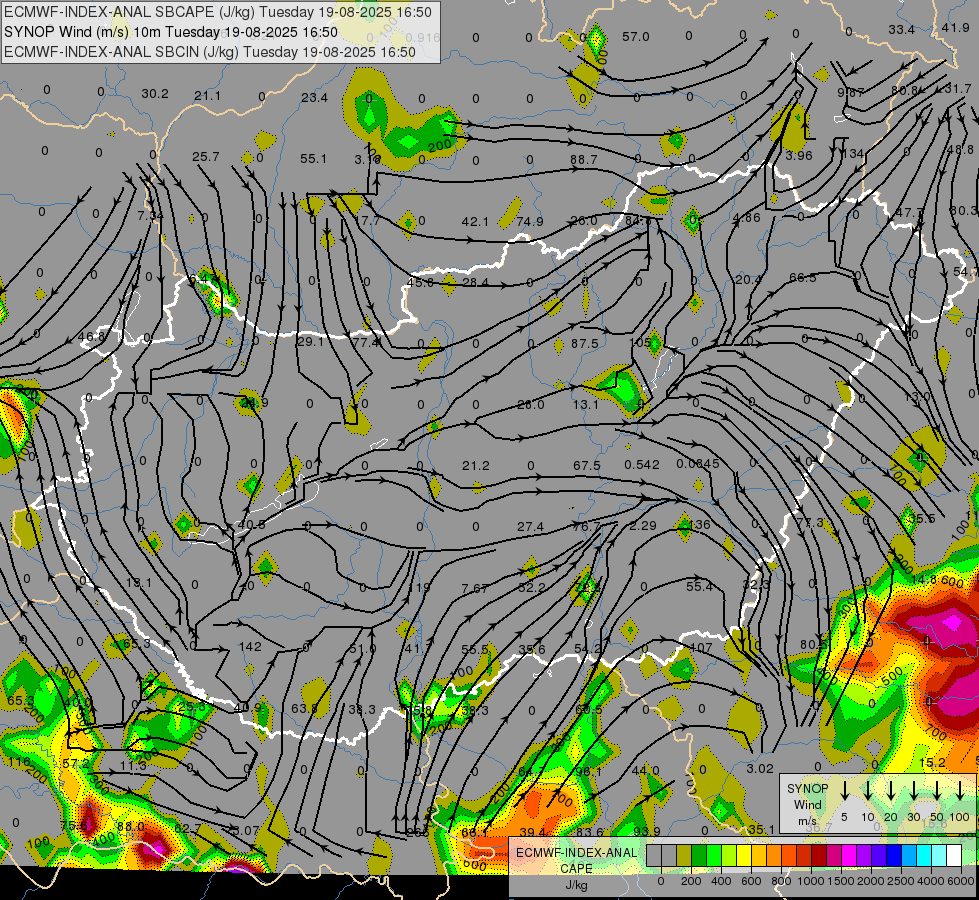Click the map value 33.4
Viewport: 979px width, 900px height.
902,30
